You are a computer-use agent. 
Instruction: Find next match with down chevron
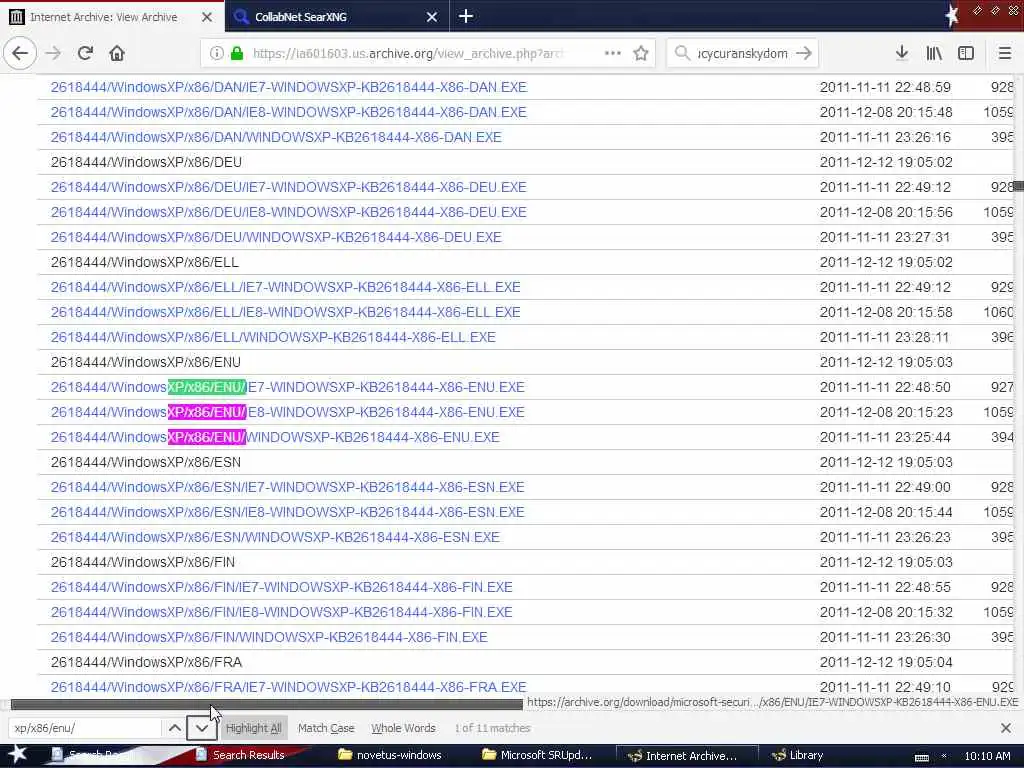pyautogui.click(x=202, y=728)
